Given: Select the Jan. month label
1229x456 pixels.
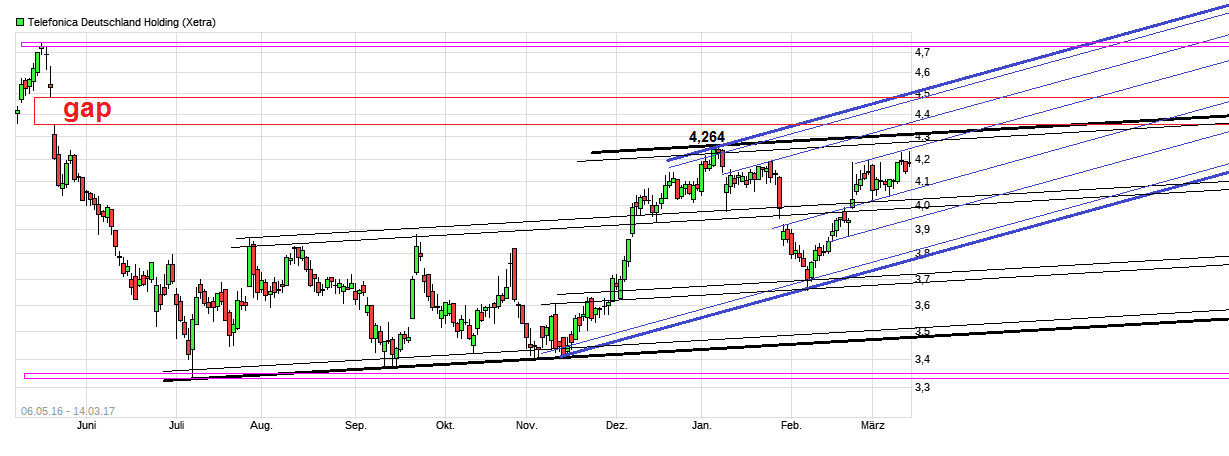Looking at the screenshot, I should coord(702,426).
